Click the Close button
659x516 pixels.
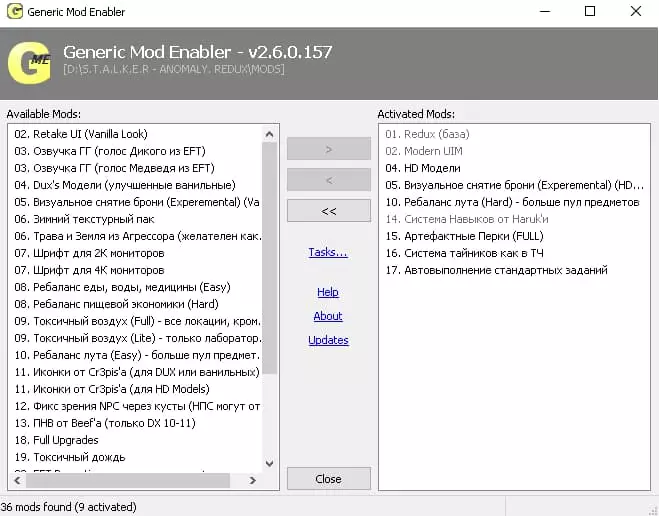click(x=329, y=479)
